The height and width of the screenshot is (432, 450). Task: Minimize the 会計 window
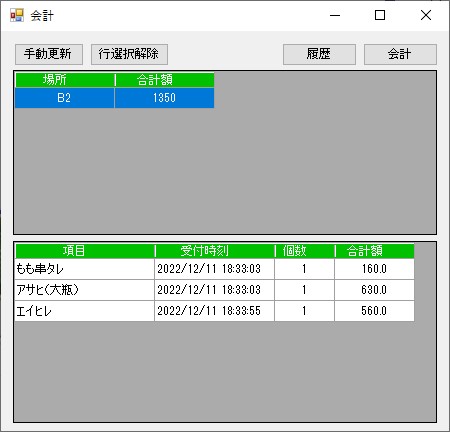click(335, 15)
